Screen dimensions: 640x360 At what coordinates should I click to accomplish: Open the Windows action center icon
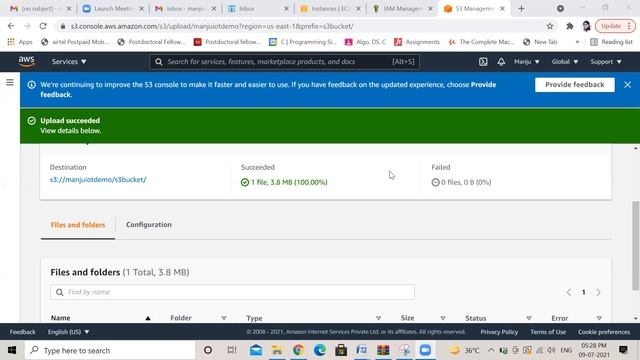pyautogui.click(x=623, y=350)
